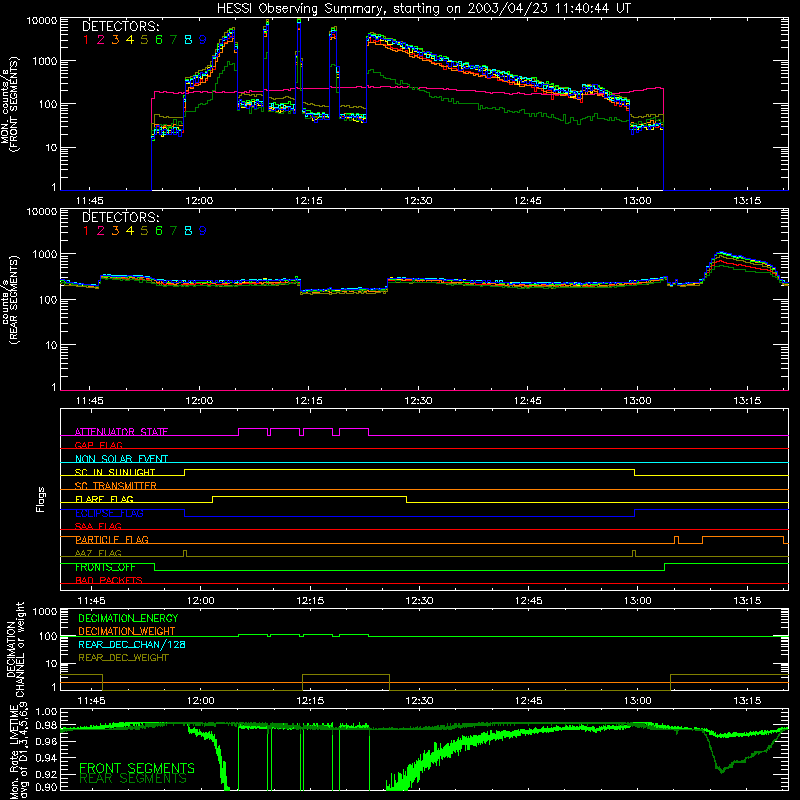Viewport: 800px width, 800px height.
Task: Select green detector 6 in front segments legend
Action: tap(159, 40)
